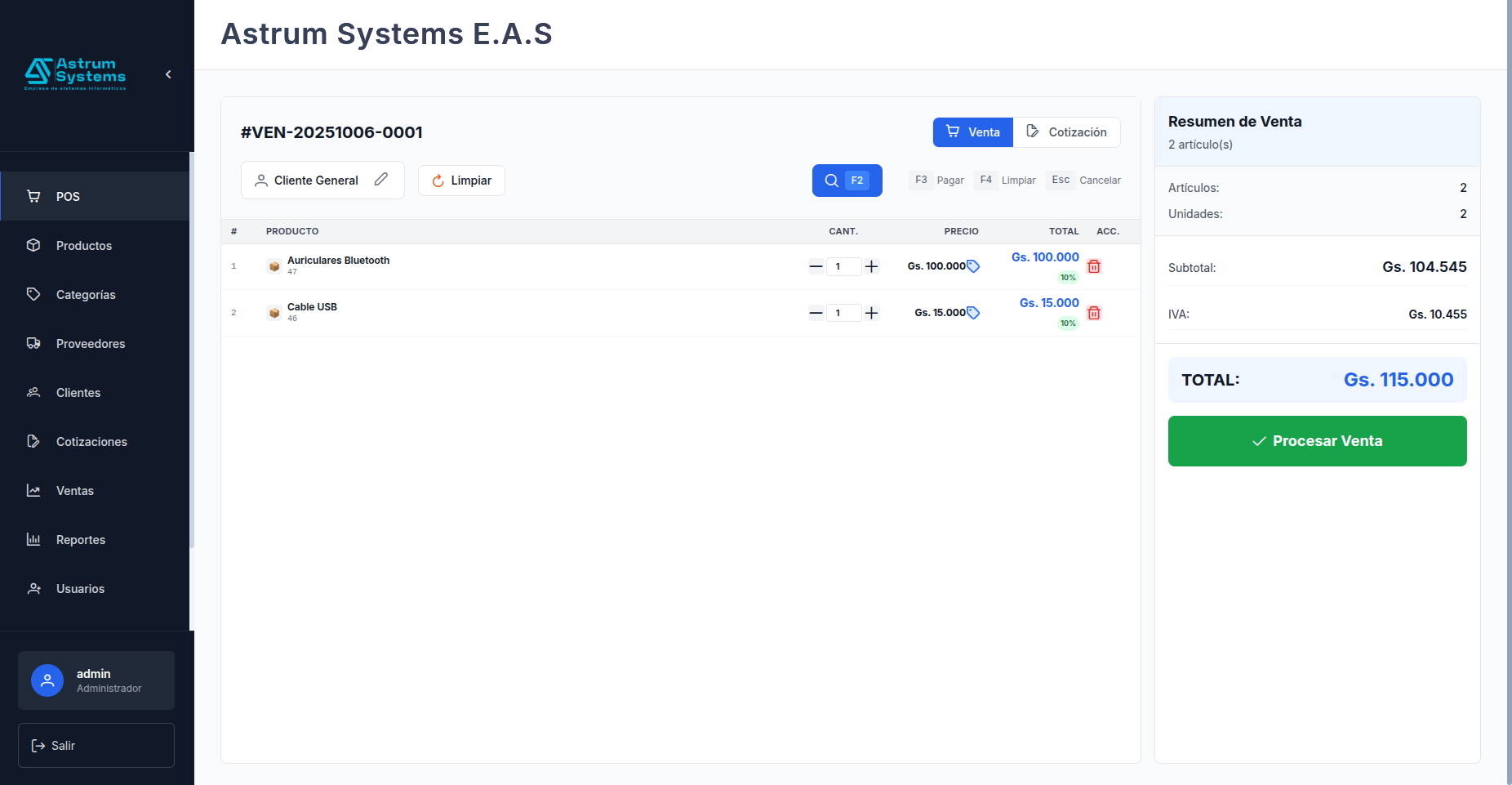This screenshot has height=785, width=1512.
Task: Switch to Cotización mode
Action: click(x=1066, y=132)
